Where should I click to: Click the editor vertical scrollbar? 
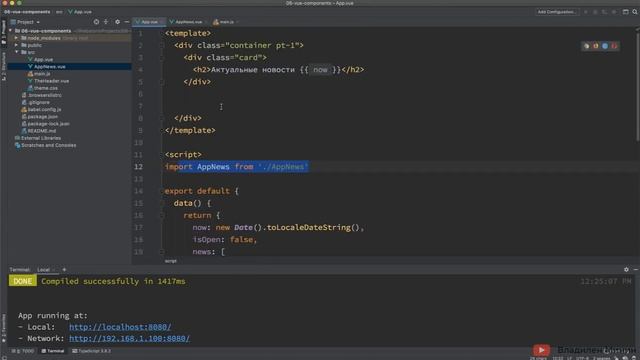(638, 86)
